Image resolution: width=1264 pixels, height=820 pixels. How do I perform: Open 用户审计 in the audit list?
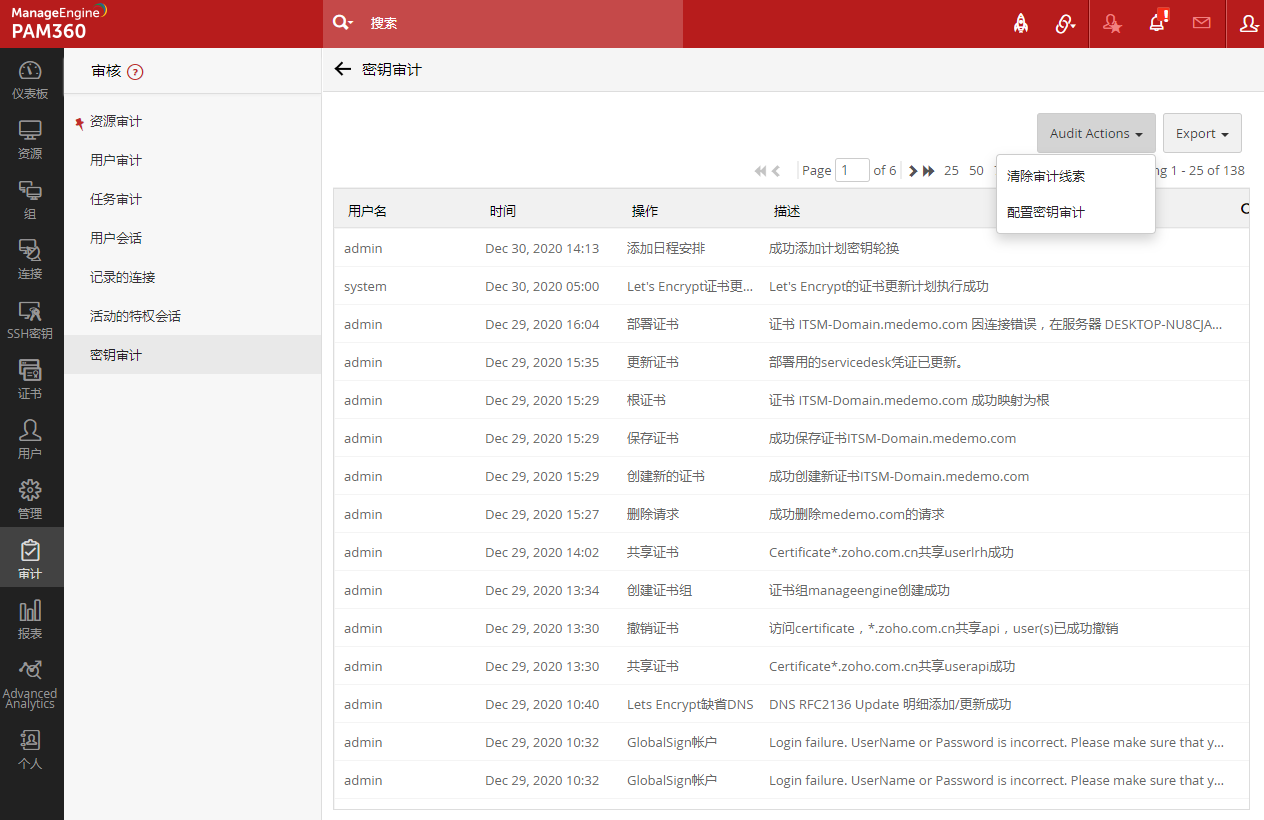coord(116,160)
